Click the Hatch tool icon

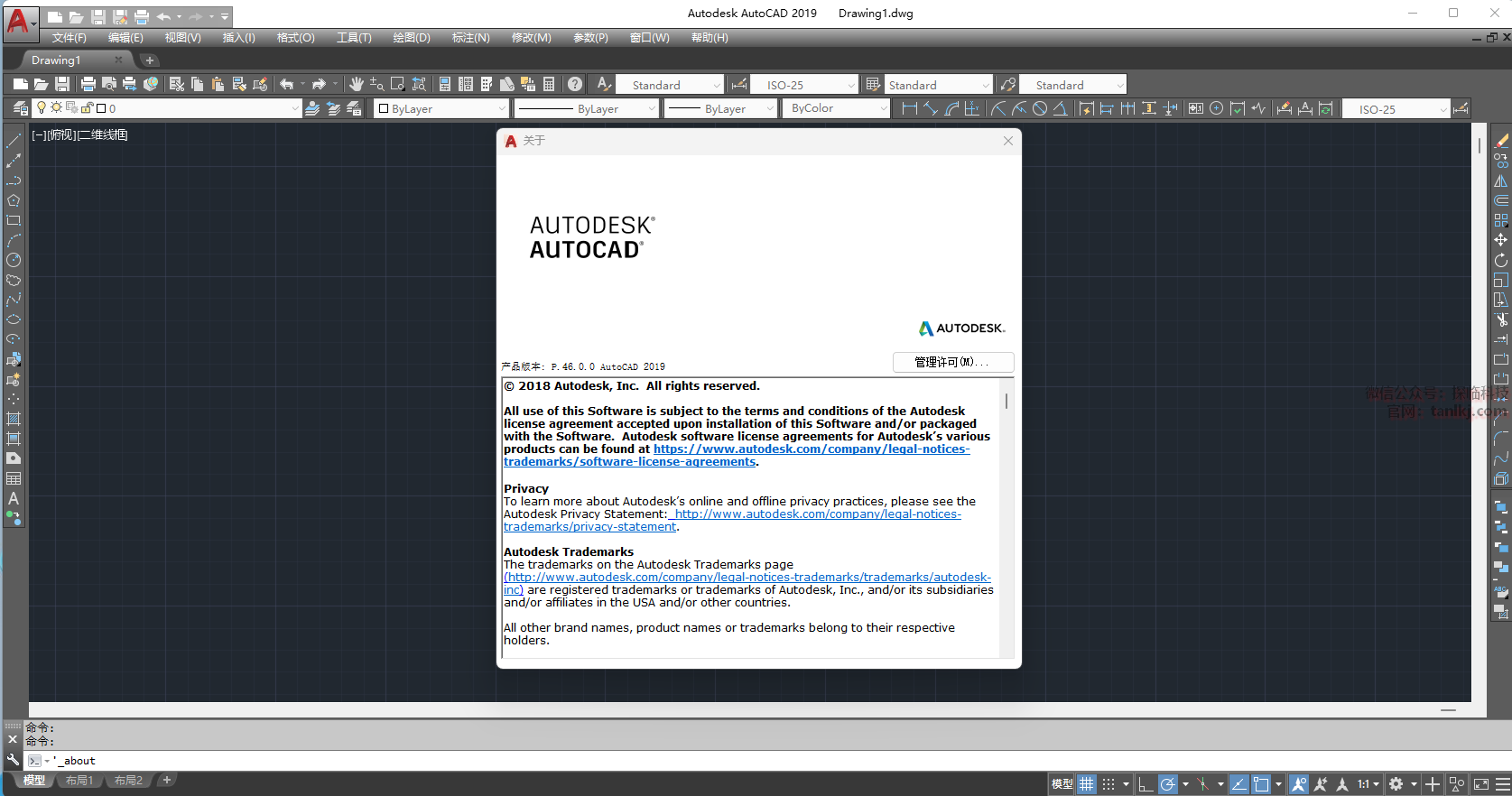[x=14, y=419]
